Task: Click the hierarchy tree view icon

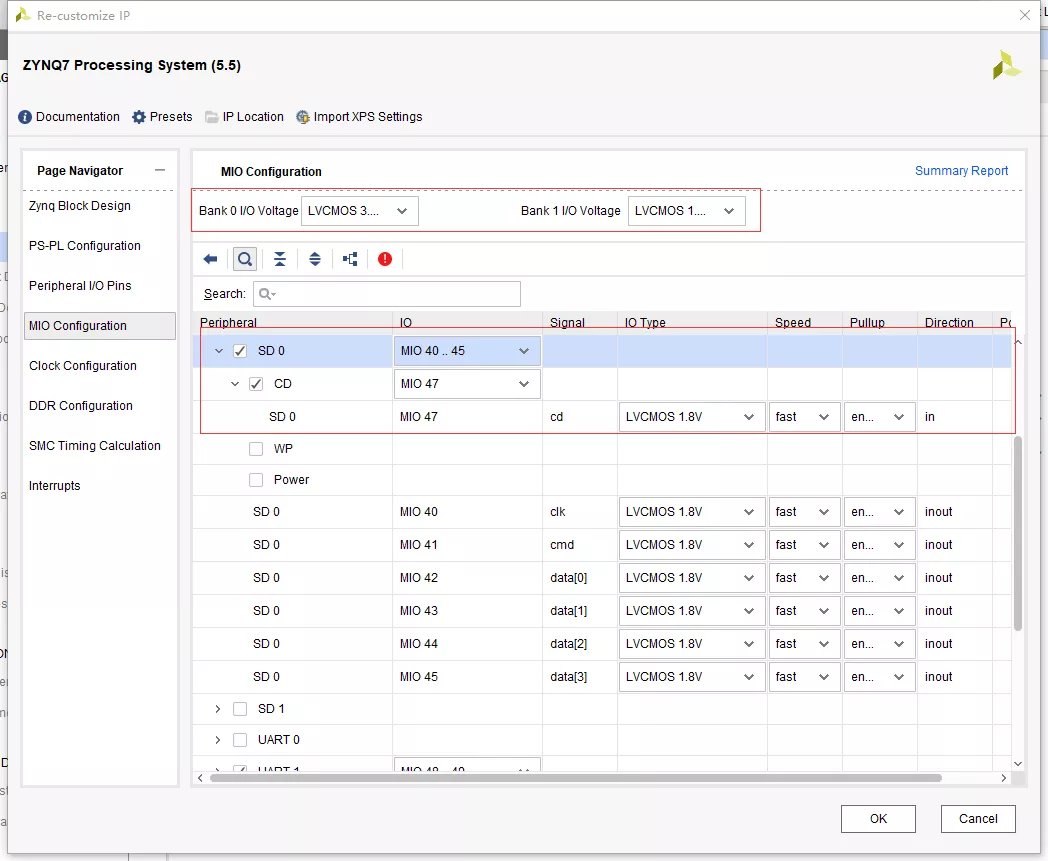Action: coord(350,259)
